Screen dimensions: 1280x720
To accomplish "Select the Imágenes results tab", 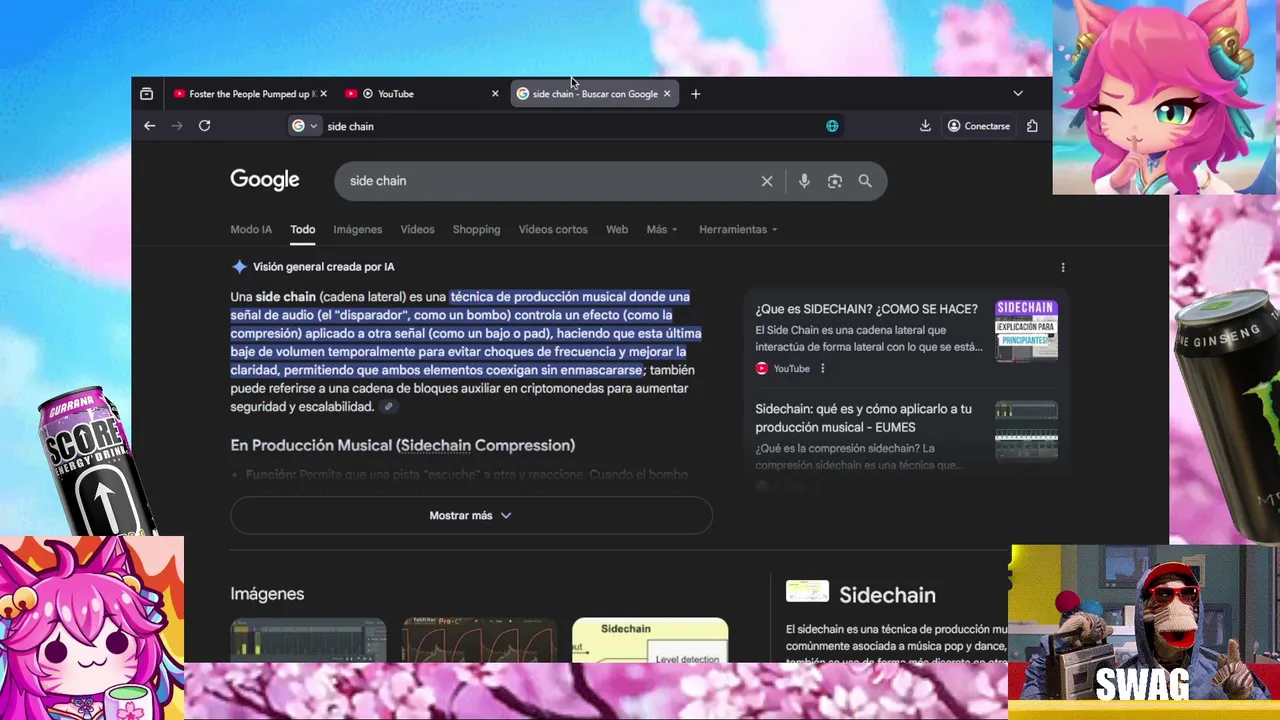I will (358, 229).
